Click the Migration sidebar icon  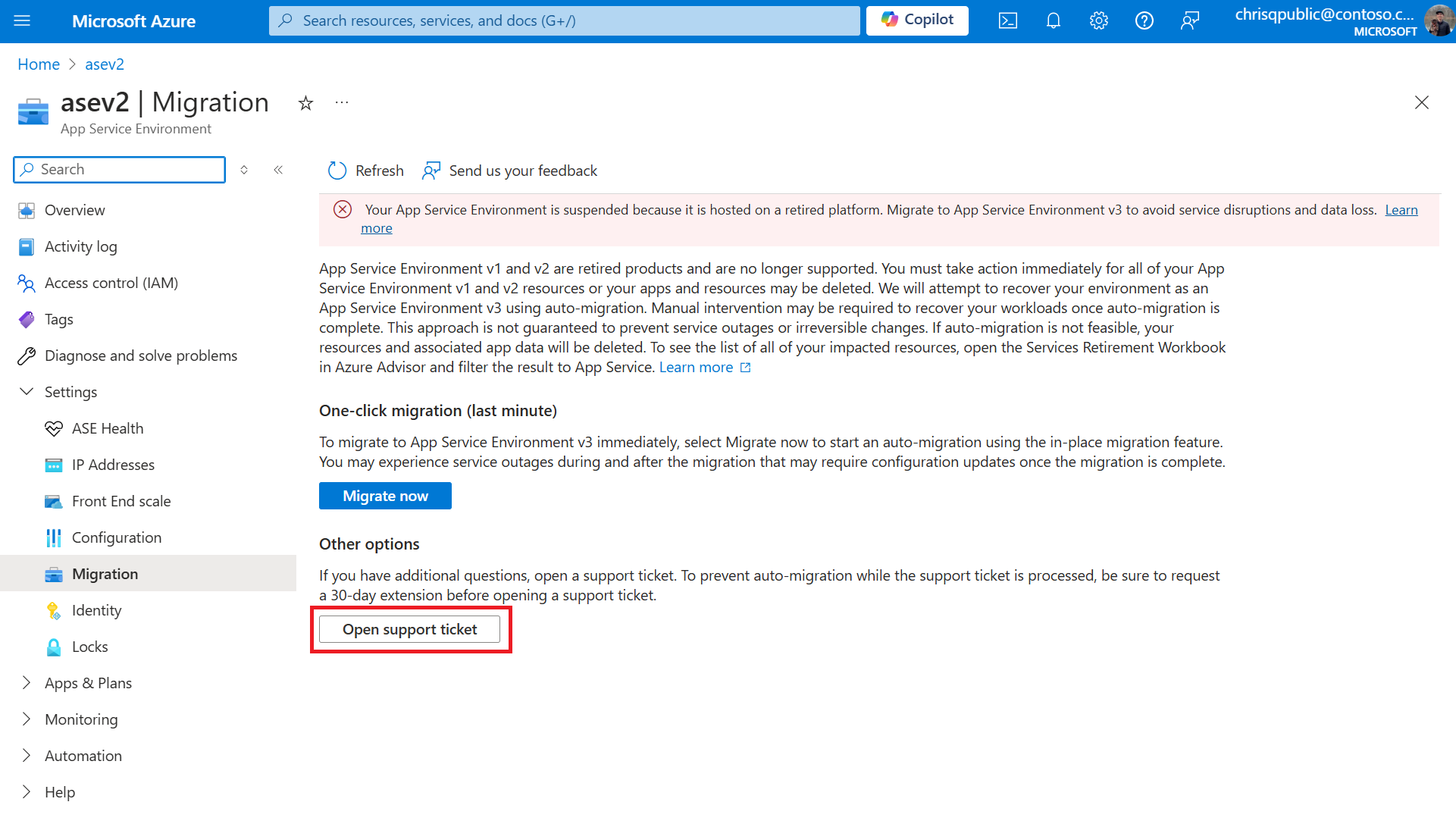coord(54,573)
